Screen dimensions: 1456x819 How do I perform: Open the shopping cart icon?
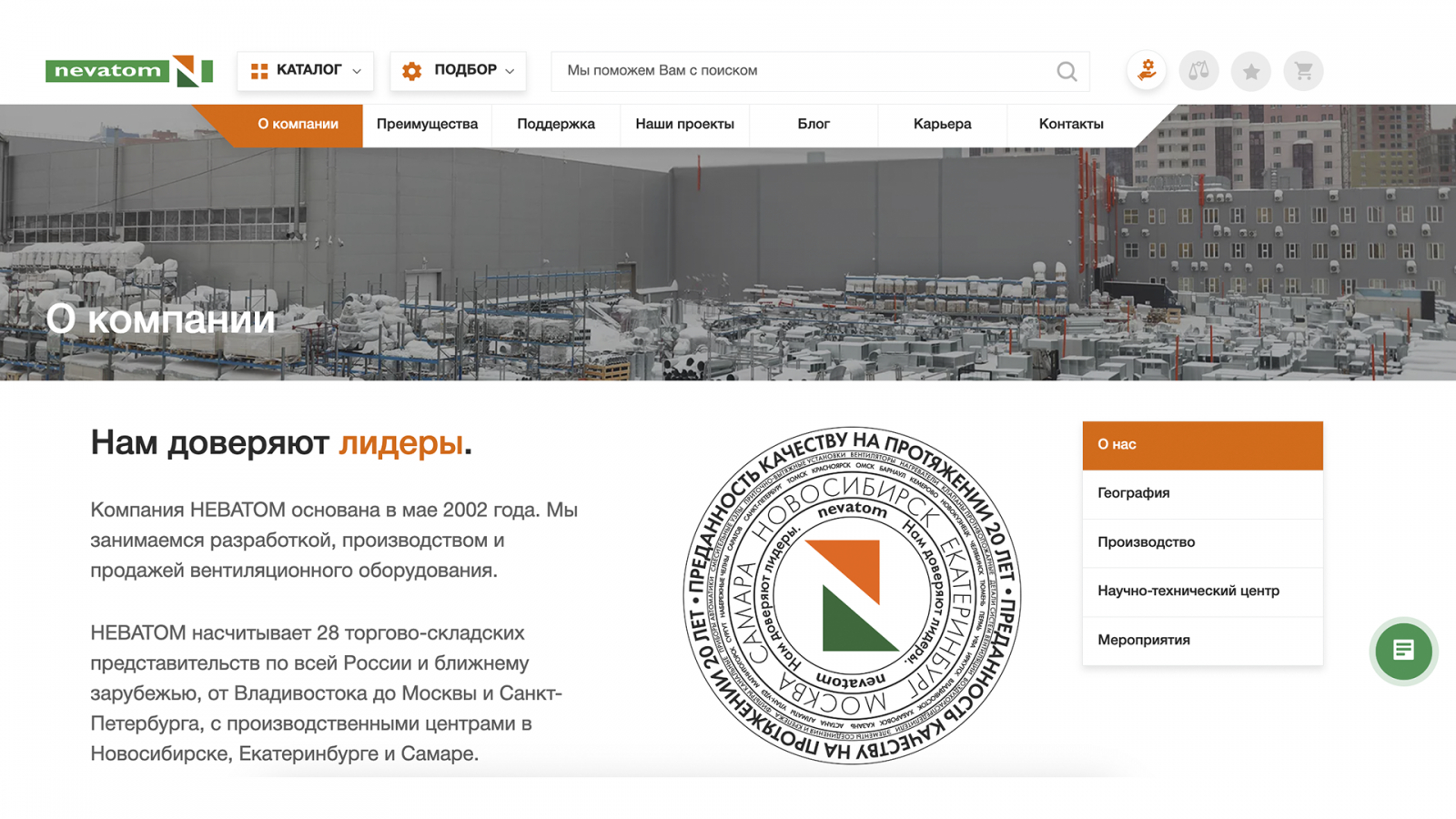(x=1303, y=71)
